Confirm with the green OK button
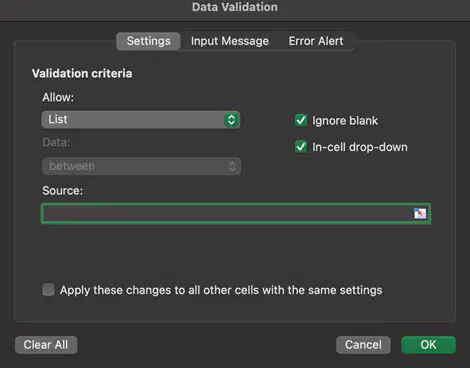 click(428, 345)
